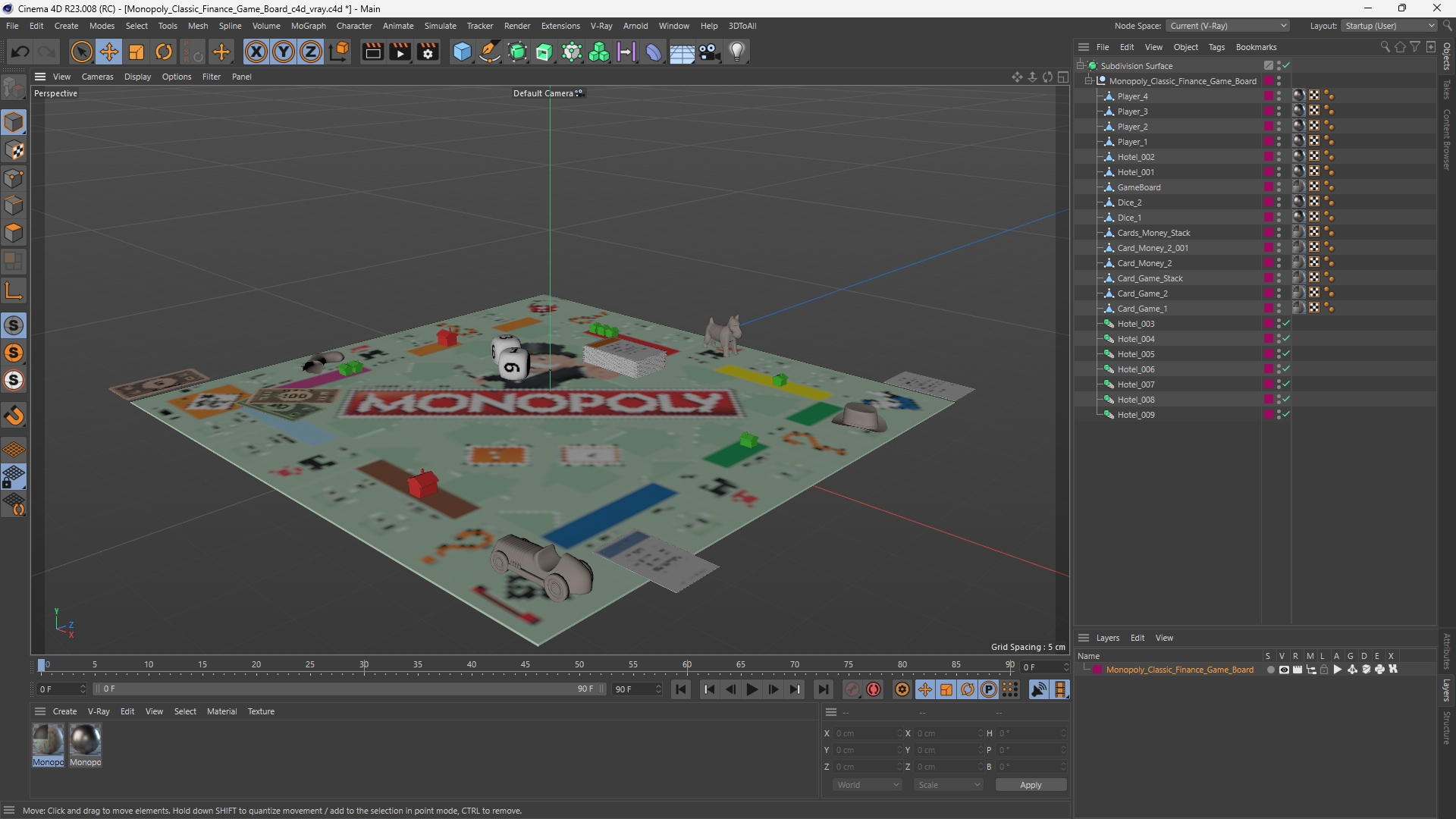
Task: Click GameBoard layer color swatch
Action: click(x=1268, y=187)
